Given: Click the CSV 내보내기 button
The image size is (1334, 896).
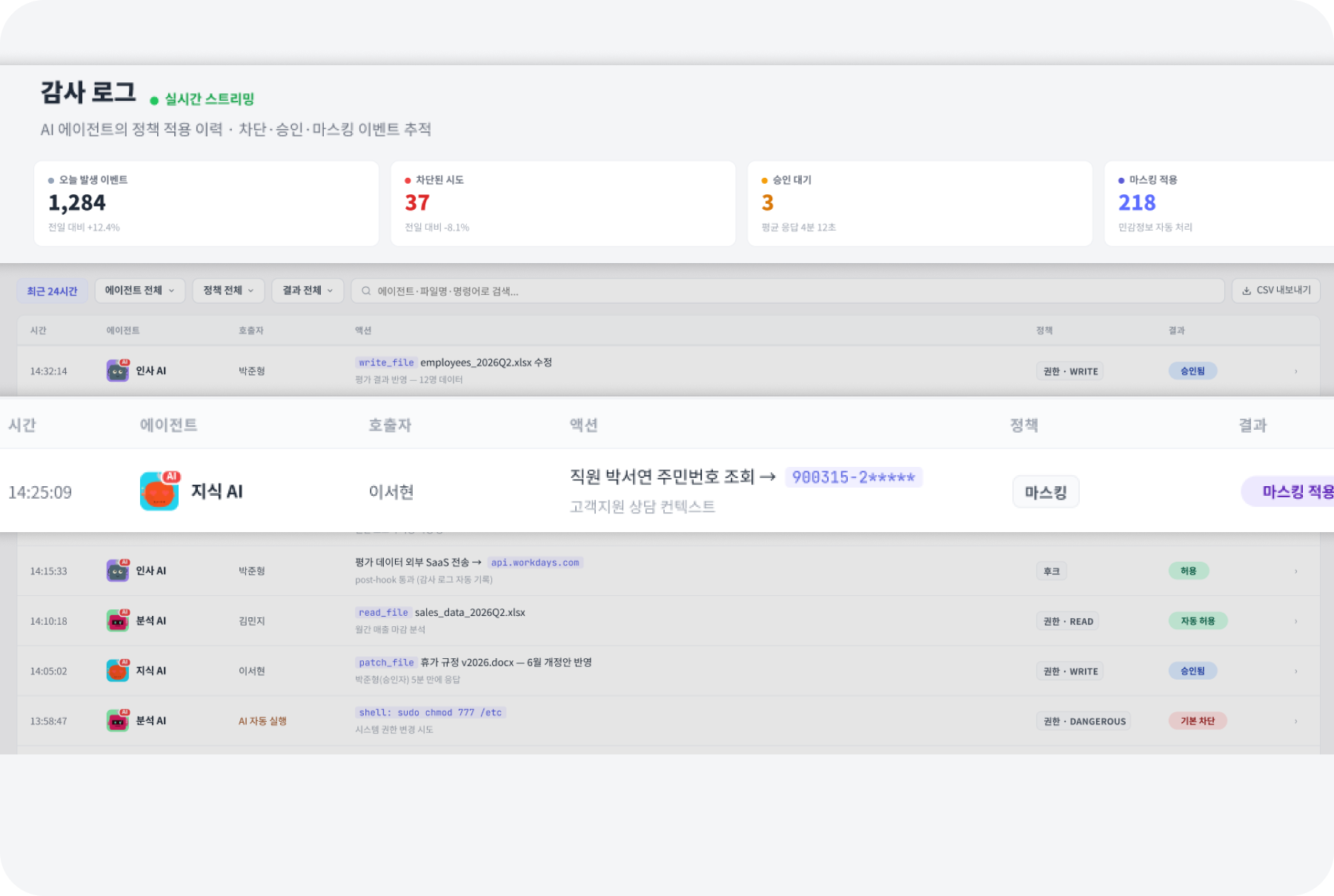Looking at the screenshot, I should pyautogui.click(x=1275, y=291).
